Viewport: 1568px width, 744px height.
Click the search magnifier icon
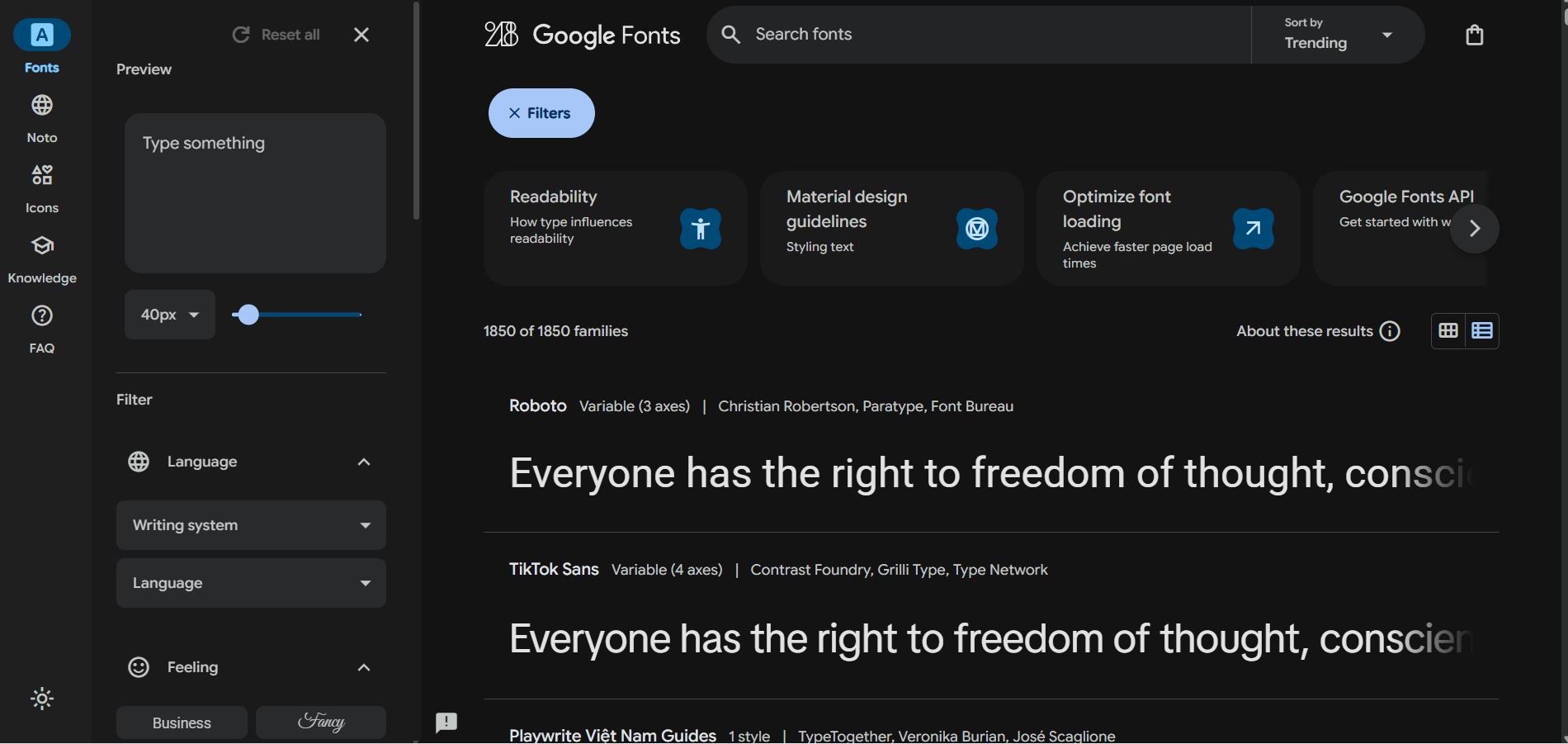click(731, 35)
